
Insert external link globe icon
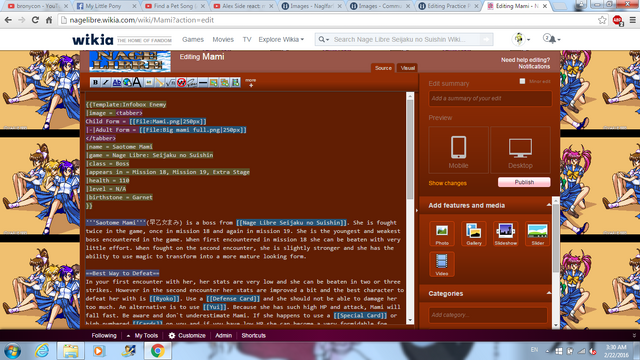127,82
